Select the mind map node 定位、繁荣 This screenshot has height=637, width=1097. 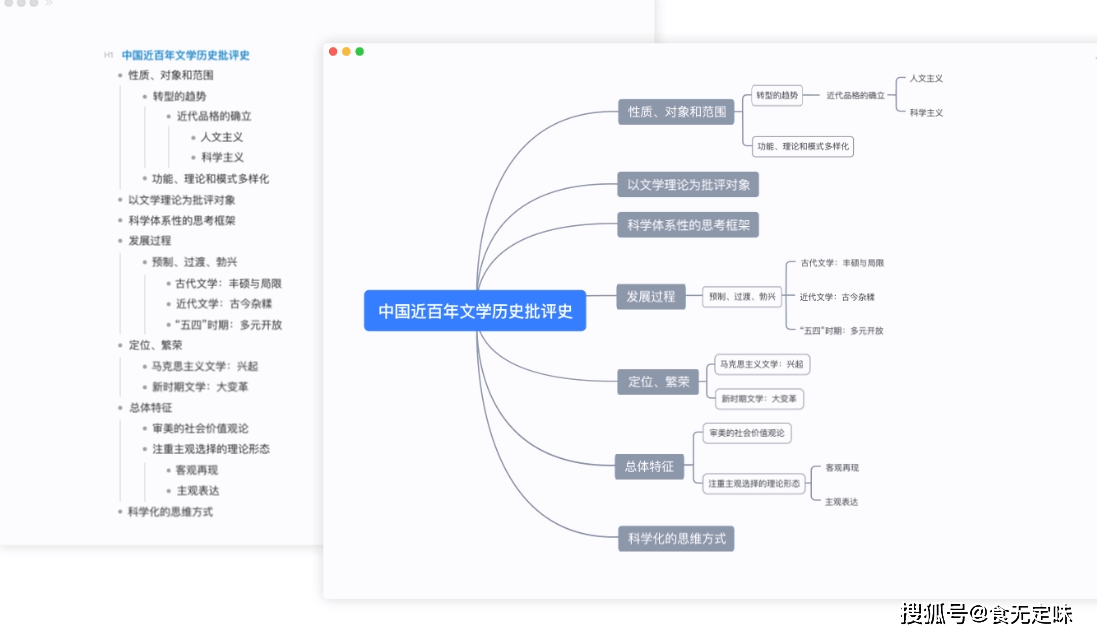(x=658, y=382)
